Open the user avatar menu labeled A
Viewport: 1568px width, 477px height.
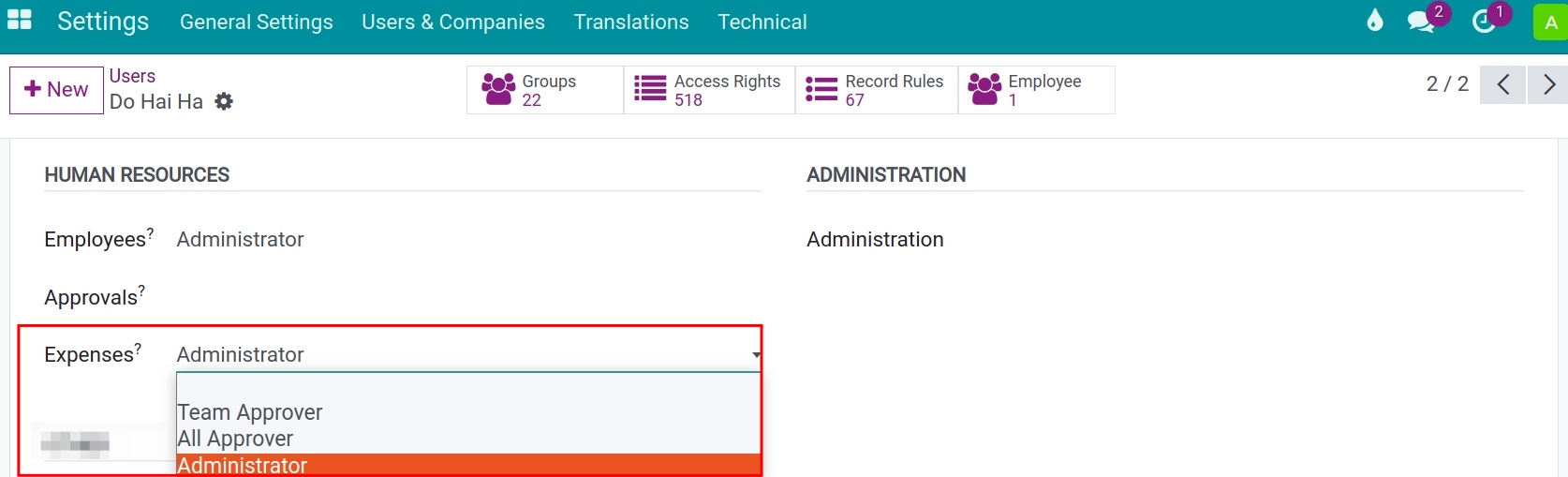point(1550,22)
